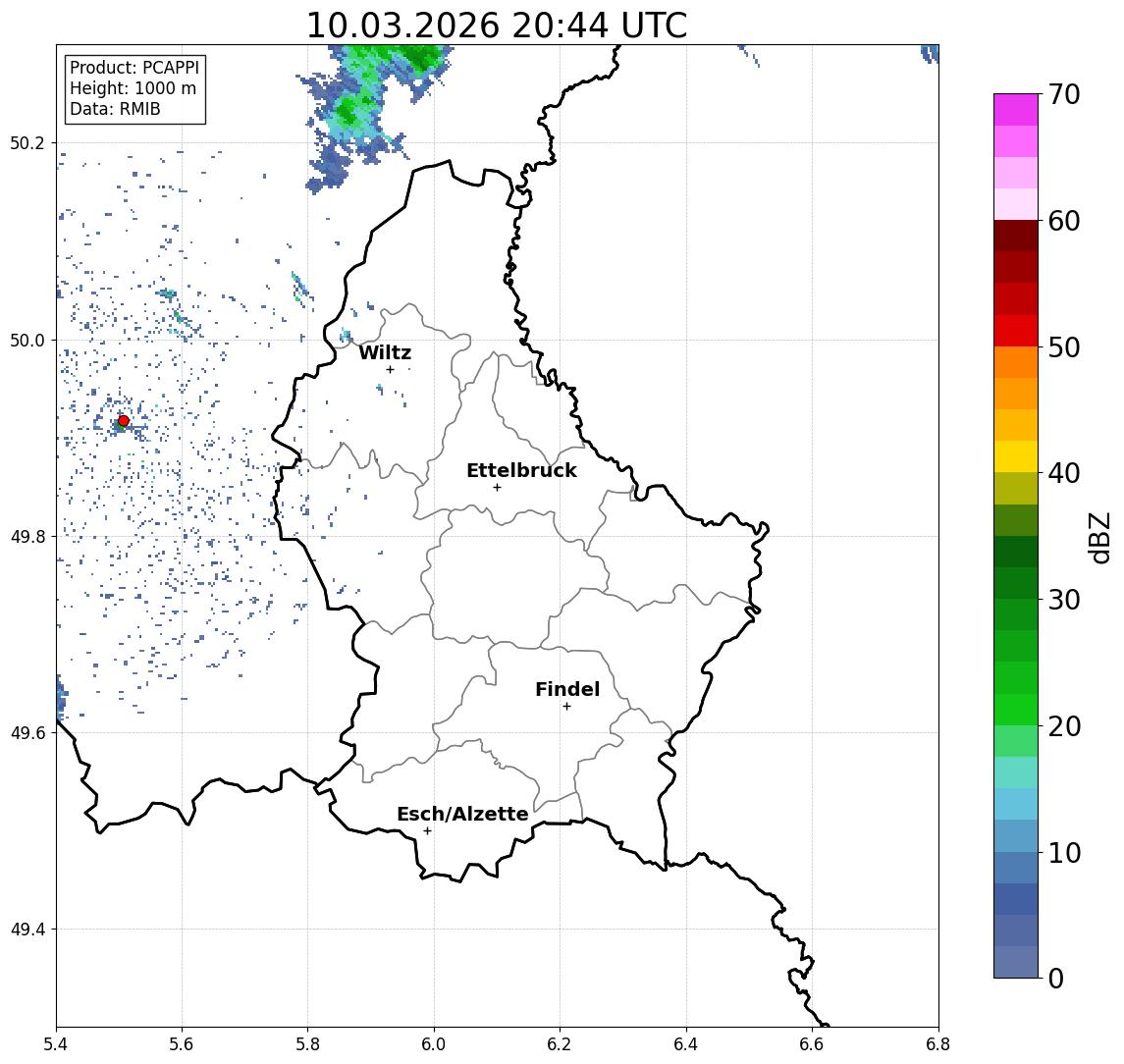Click longitude axis label 5.4
Viewport: 1124px width, 1064px height.
(56, 1044)
